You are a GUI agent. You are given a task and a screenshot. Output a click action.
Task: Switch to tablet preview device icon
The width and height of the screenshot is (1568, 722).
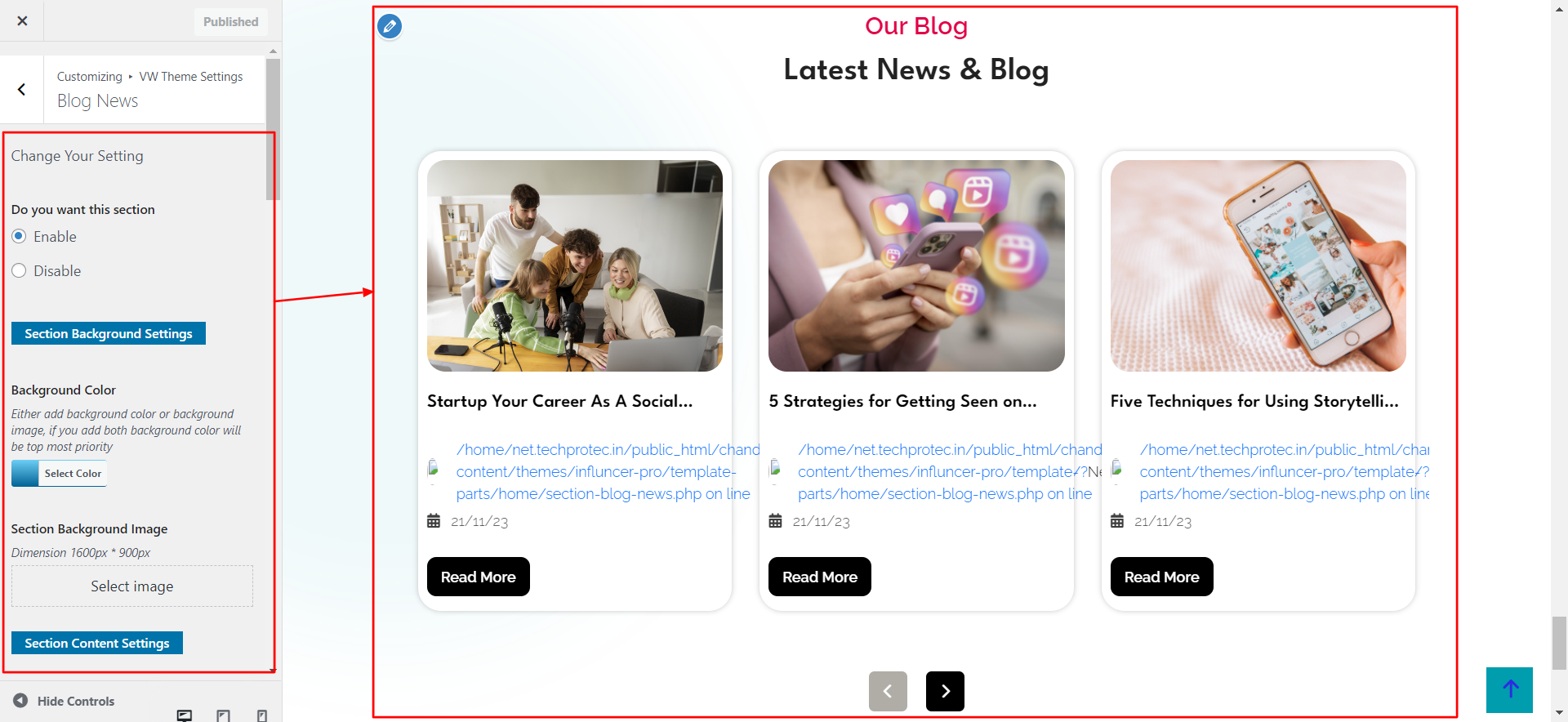pos(223,715)
